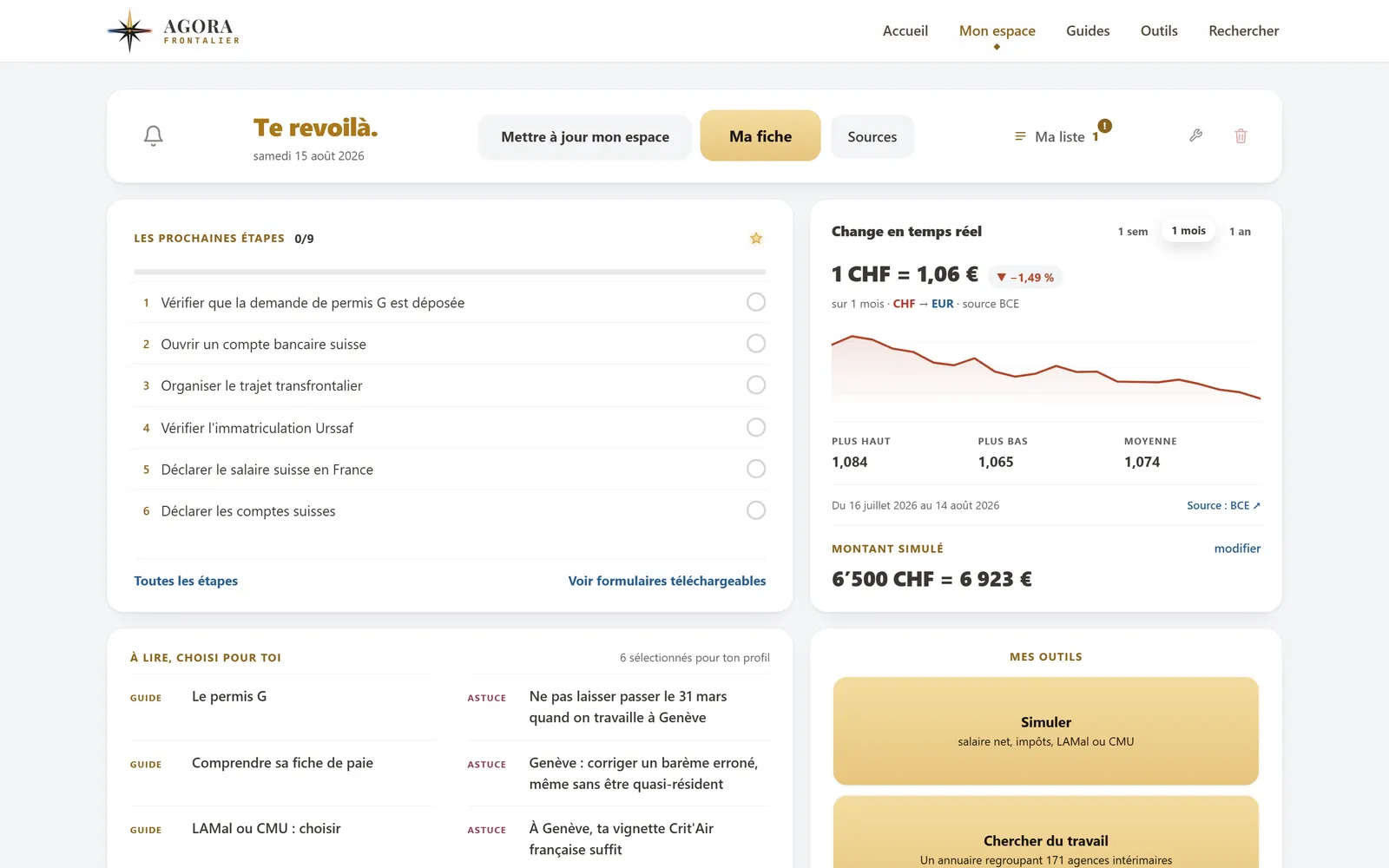
Task: Click the alert badge on Ma liste
Action: point(1104,126)
